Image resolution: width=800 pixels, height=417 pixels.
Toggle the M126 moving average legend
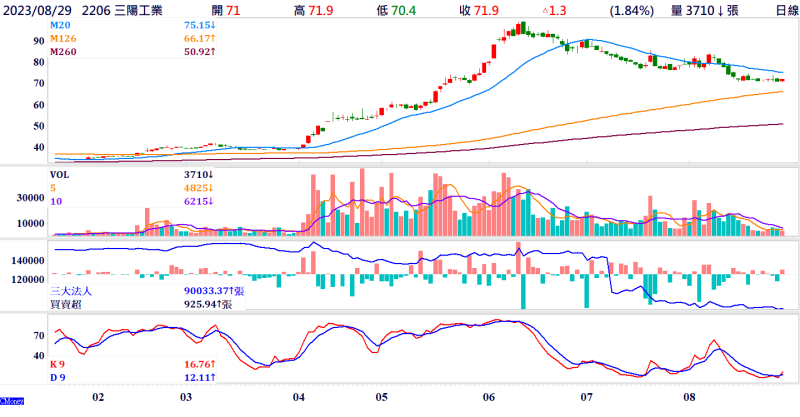coord(64,38)
